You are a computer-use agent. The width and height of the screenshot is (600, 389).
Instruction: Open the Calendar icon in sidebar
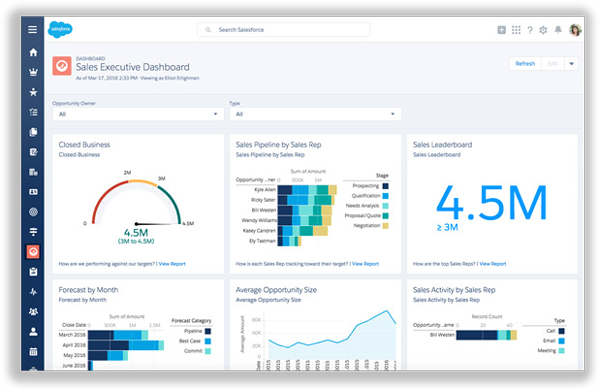pyautogui.click(x=33, y=351)
